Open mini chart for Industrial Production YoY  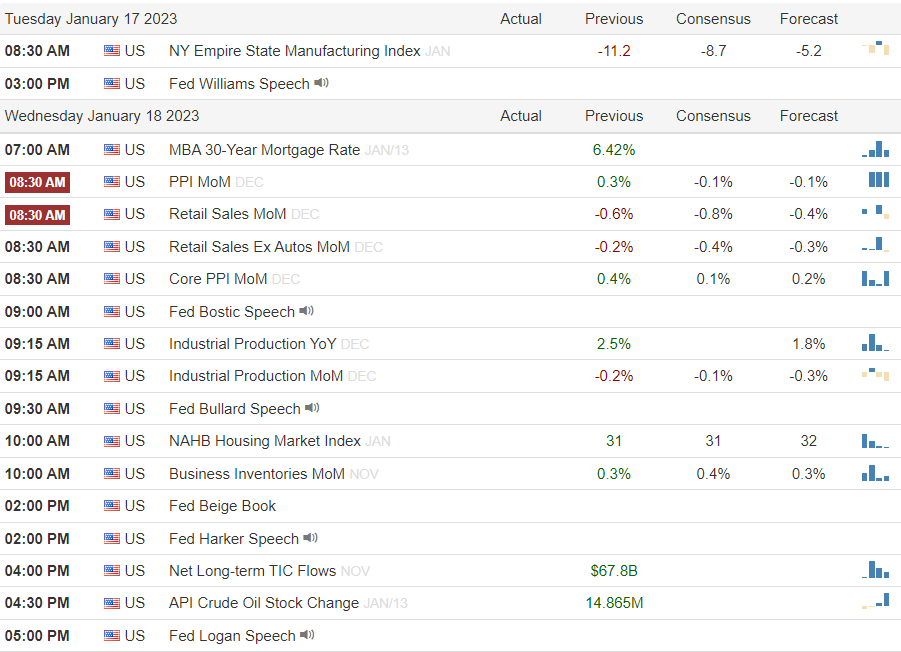875,343
